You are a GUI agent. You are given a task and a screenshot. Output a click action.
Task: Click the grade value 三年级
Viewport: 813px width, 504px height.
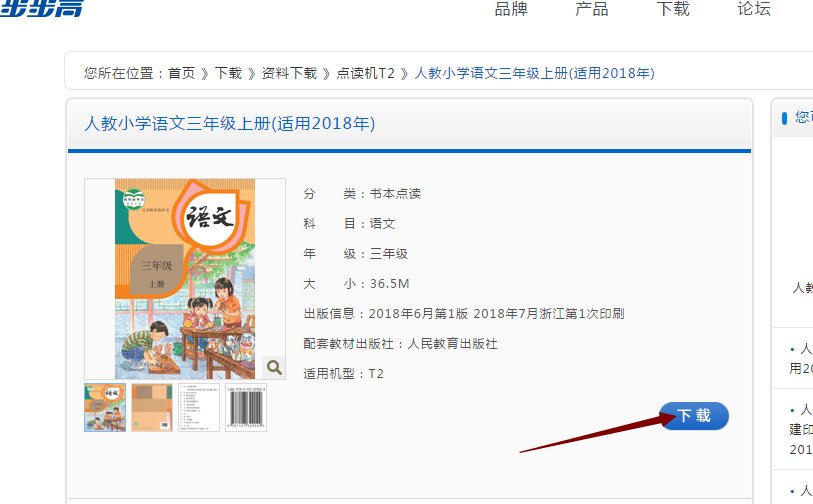pyautogui.click(x=389, y=254)
